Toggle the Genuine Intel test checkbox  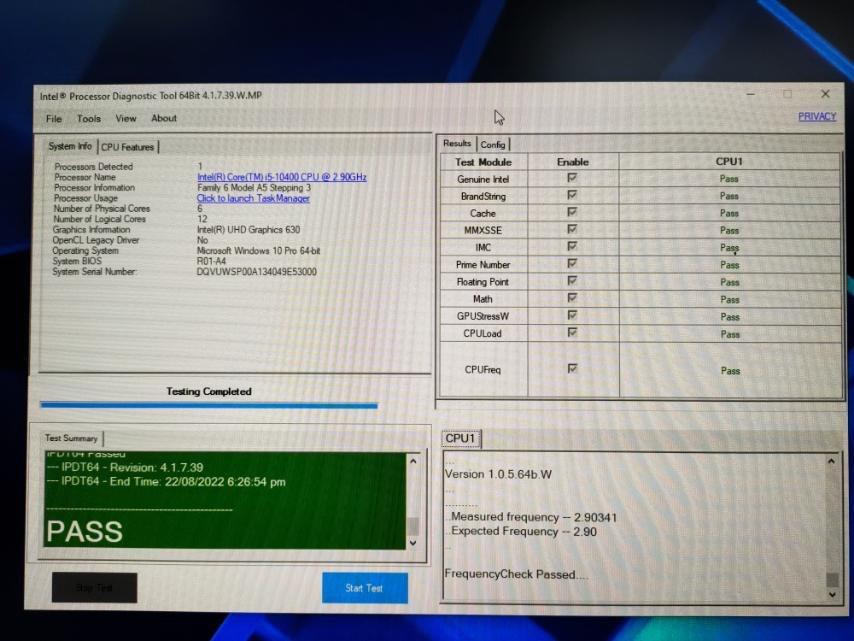pyautogui.click(x=572, y=178)
